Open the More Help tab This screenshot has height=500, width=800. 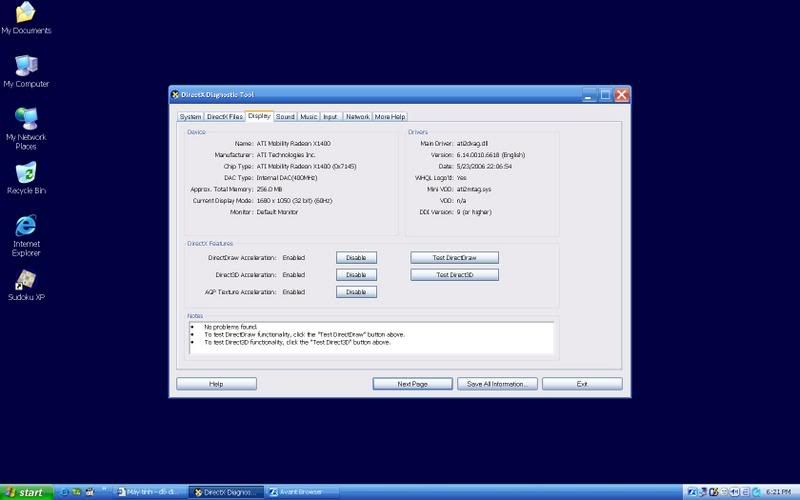coord(390,117)
